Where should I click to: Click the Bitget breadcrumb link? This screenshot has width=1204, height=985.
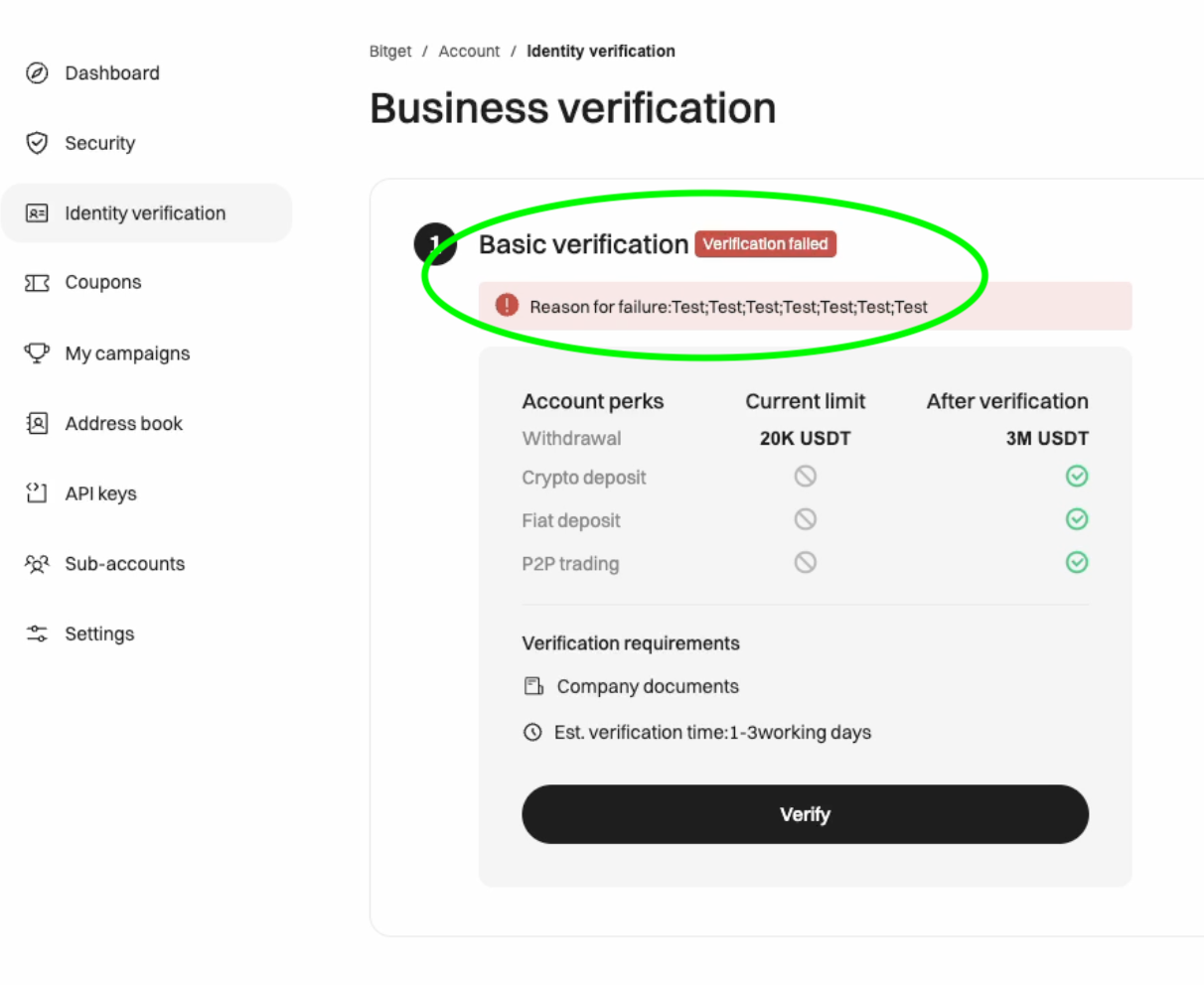[389, 51]
